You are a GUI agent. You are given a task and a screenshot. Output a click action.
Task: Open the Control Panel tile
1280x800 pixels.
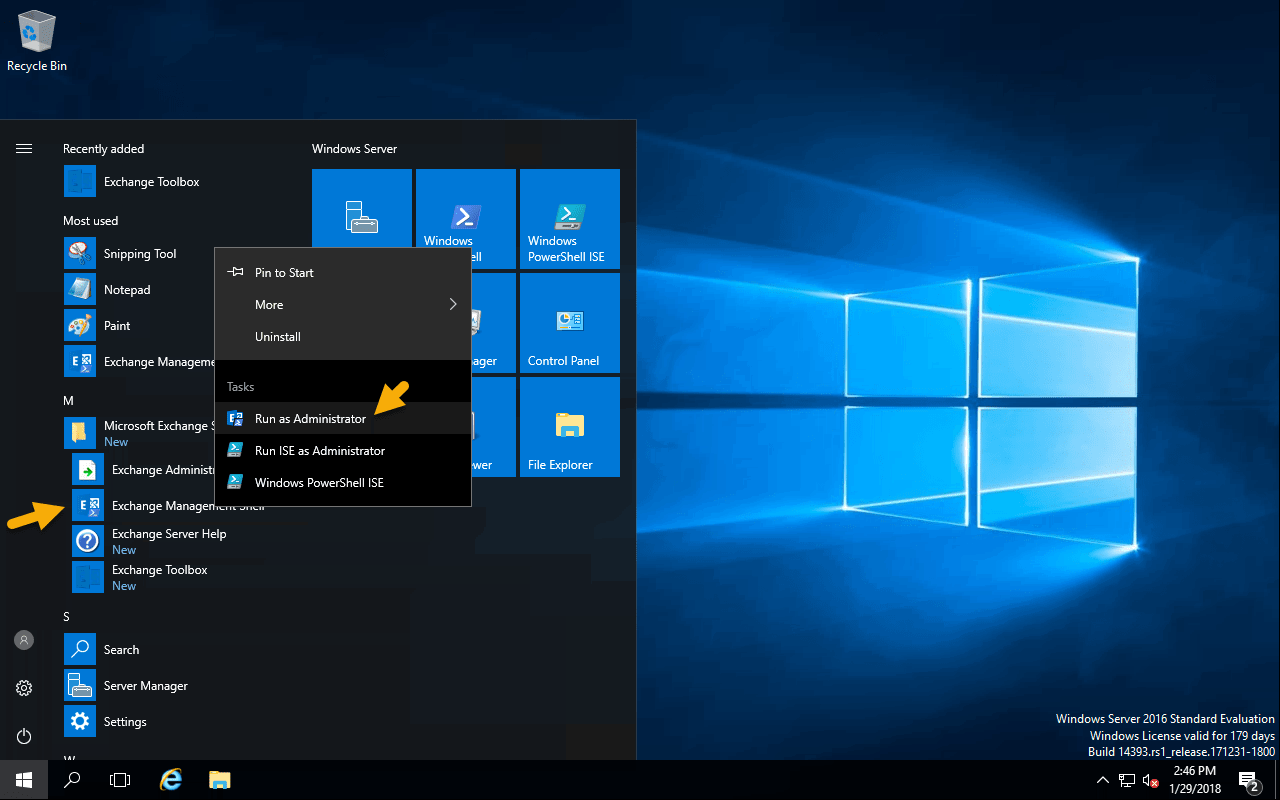[570, 323]
